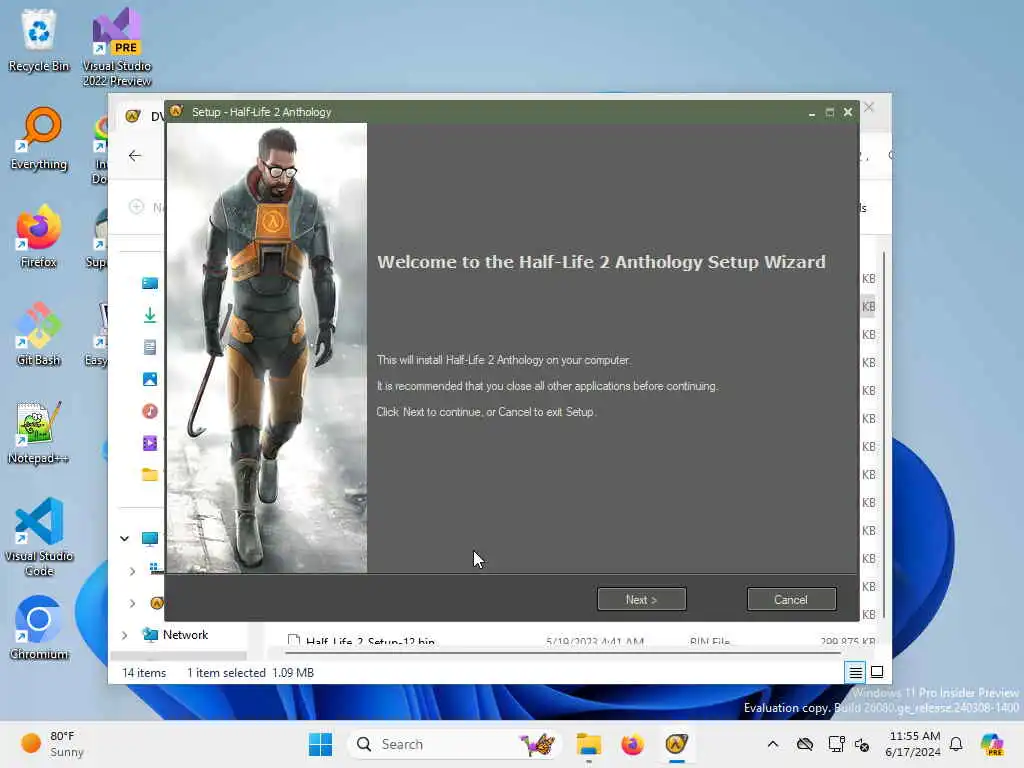Viewport: 1024px width, 768px height.
Task: Close the Setup wizard window
Action: pos(848,112)
